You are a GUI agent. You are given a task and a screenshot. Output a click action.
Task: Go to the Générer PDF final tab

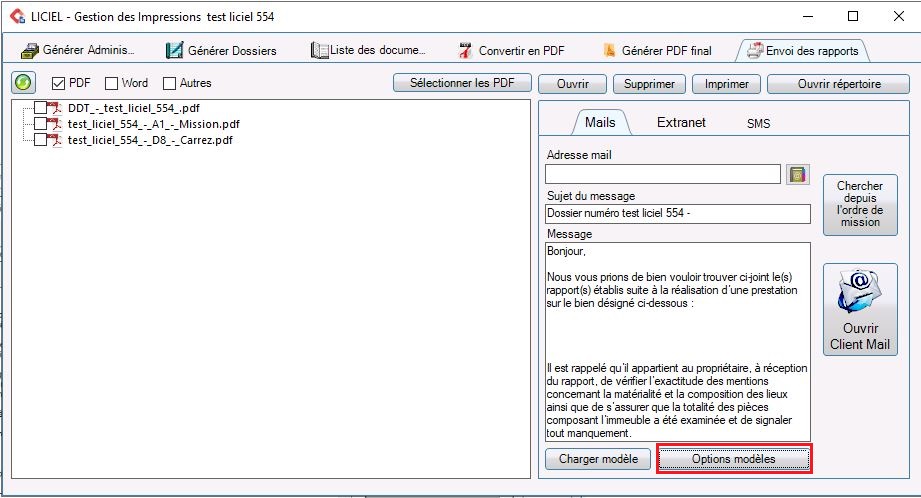tap(657, 50)
